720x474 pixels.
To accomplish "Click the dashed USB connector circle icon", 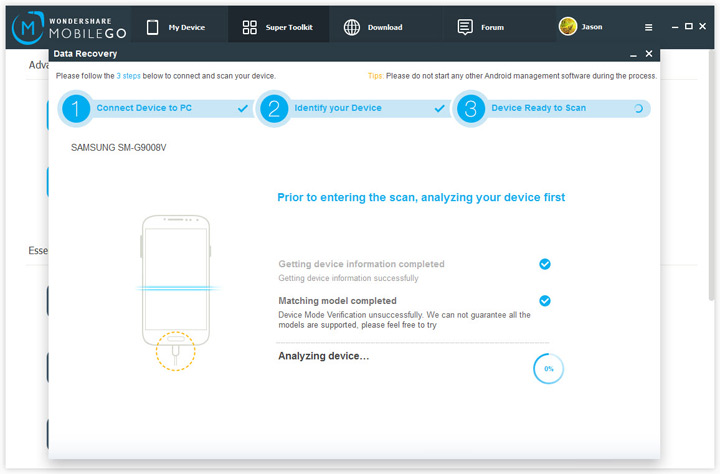I will coord(175,351).
